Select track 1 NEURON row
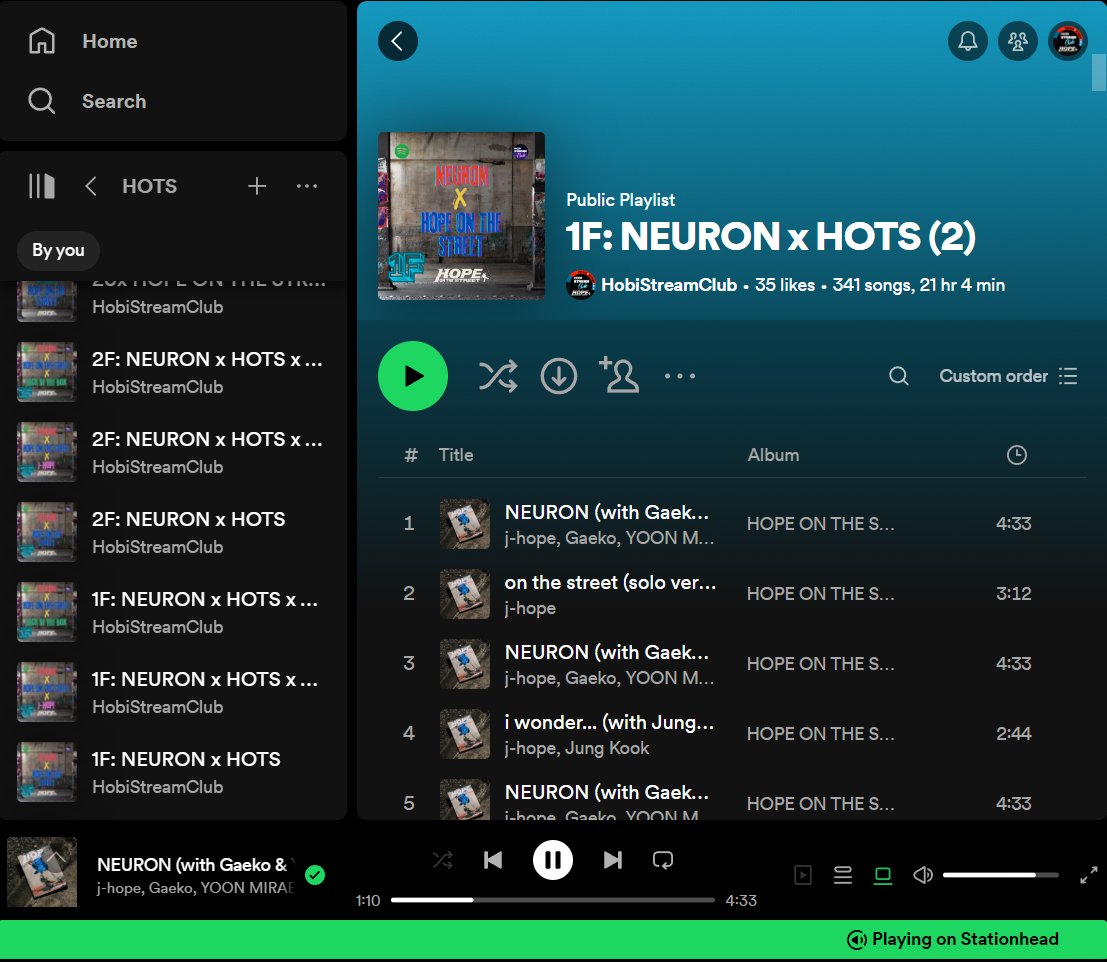Image resolution: width=1107 pixels, height=962 pixels. [732, 524]
